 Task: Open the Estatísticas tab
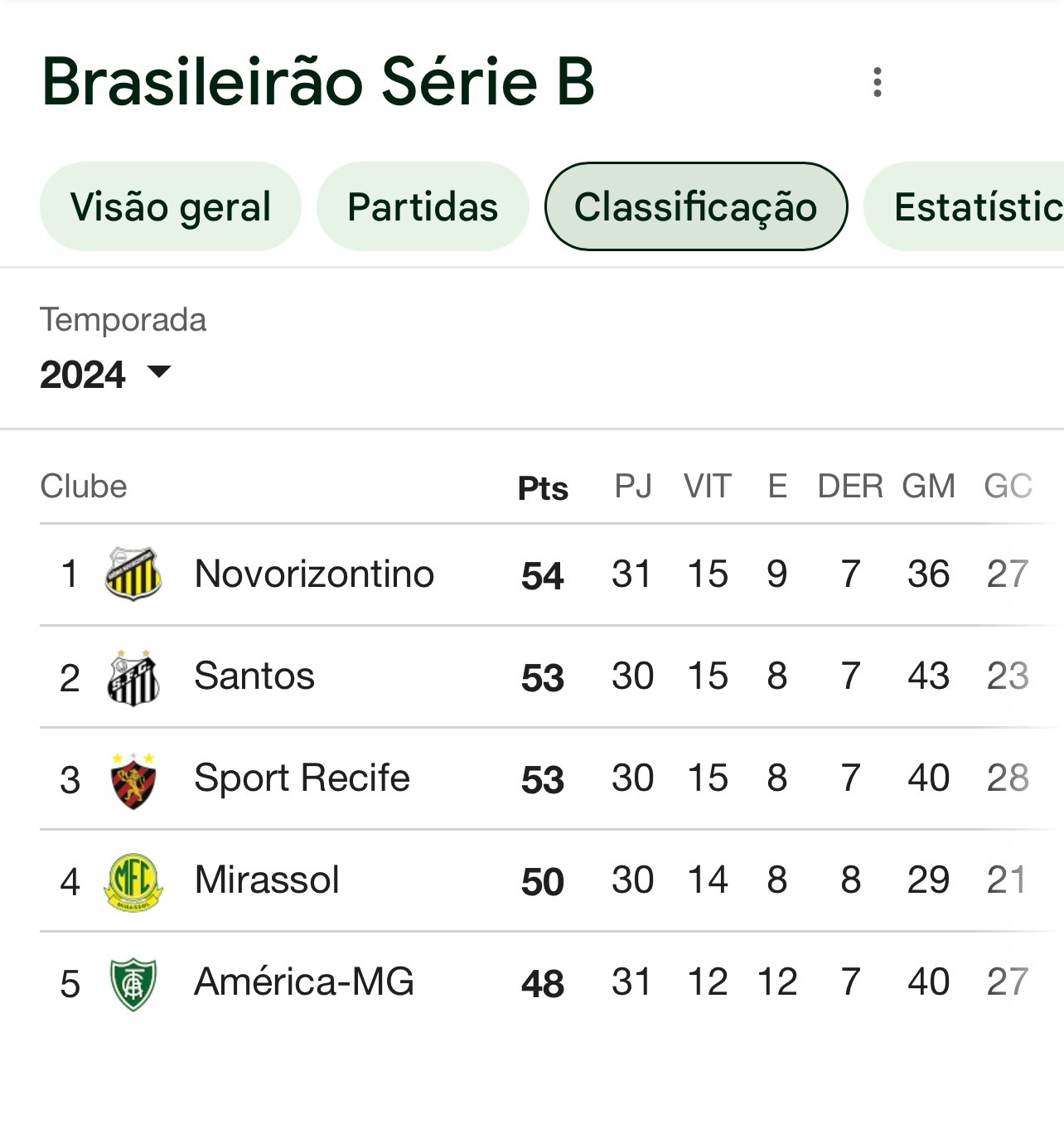click(x=965, y=207)
